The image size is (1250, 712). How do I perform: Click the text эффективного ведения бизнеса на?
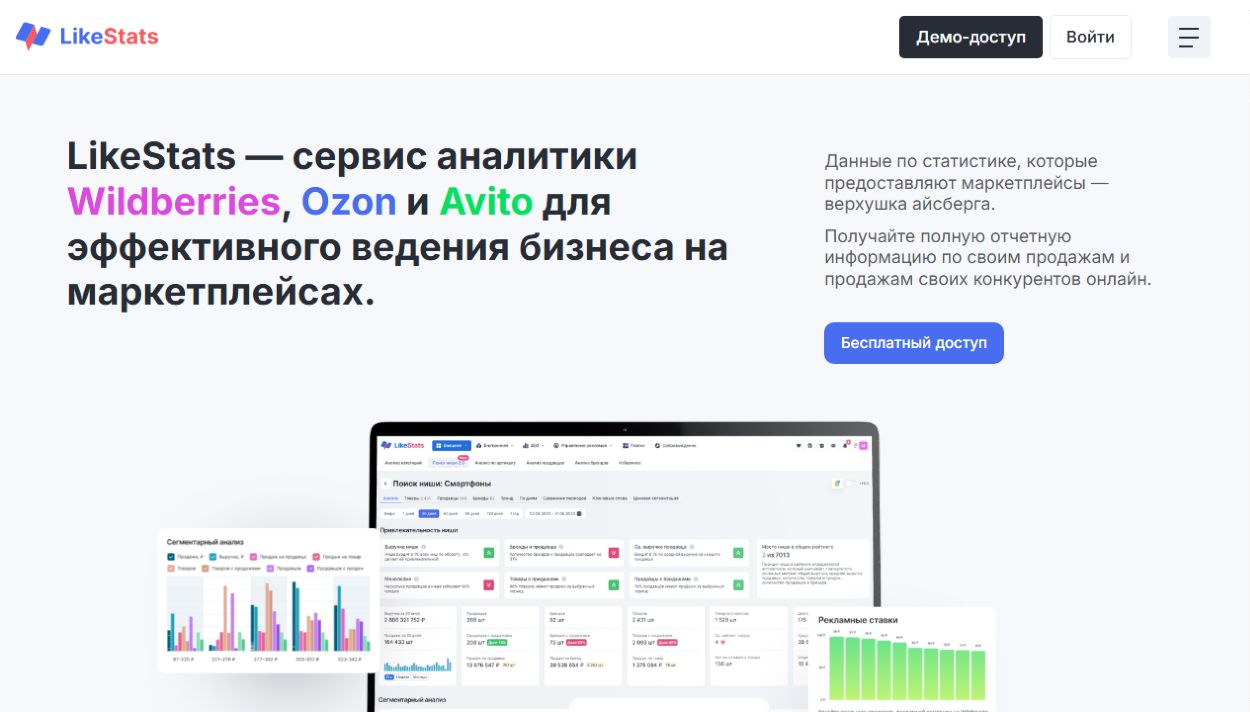pos(397,248)
